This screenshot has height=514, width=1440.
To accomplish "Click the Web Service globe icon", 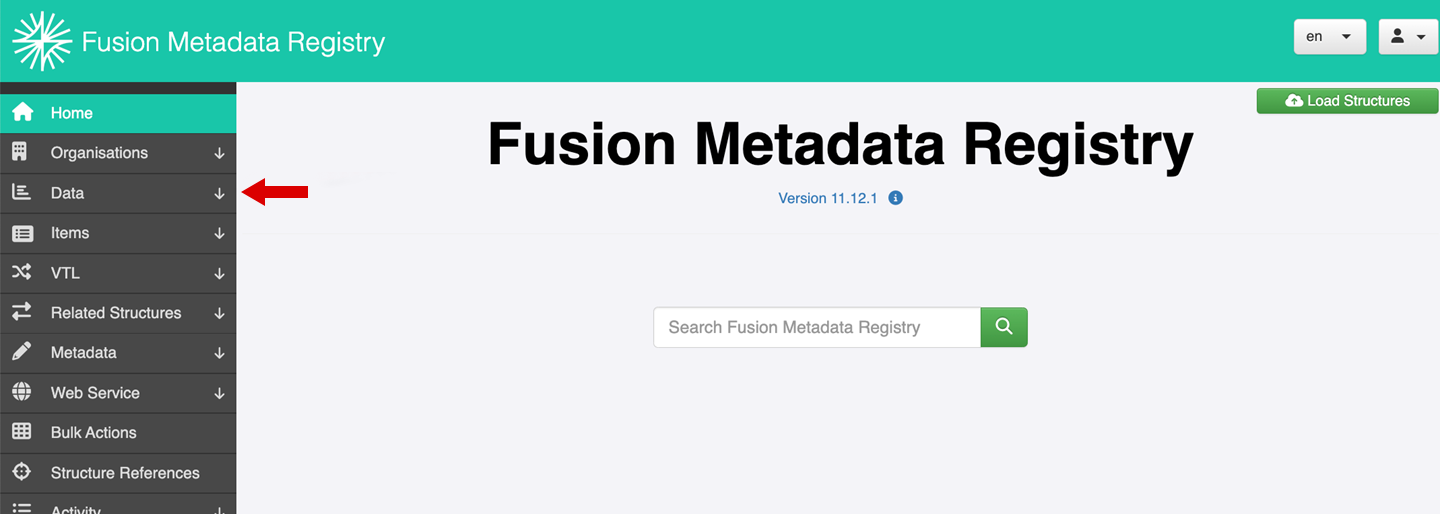I will click(x=21, y=392).
